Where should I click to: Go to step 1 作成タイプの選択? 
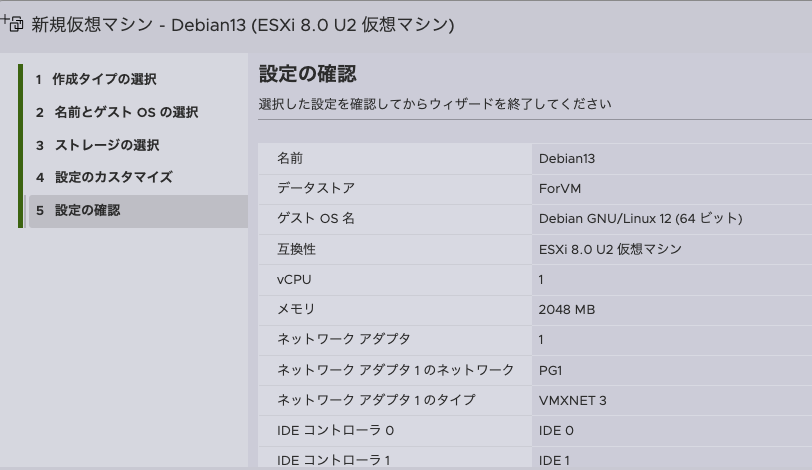coord(96,79)
